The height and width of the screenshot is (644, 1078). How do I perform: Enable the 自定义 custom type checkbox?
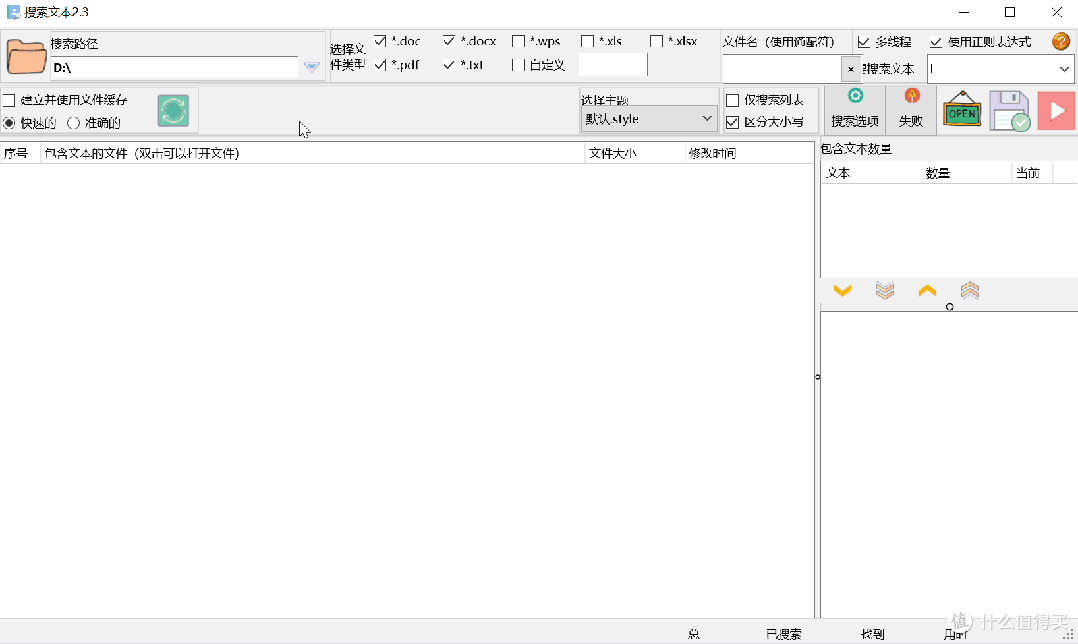click(x=518, y=65)
